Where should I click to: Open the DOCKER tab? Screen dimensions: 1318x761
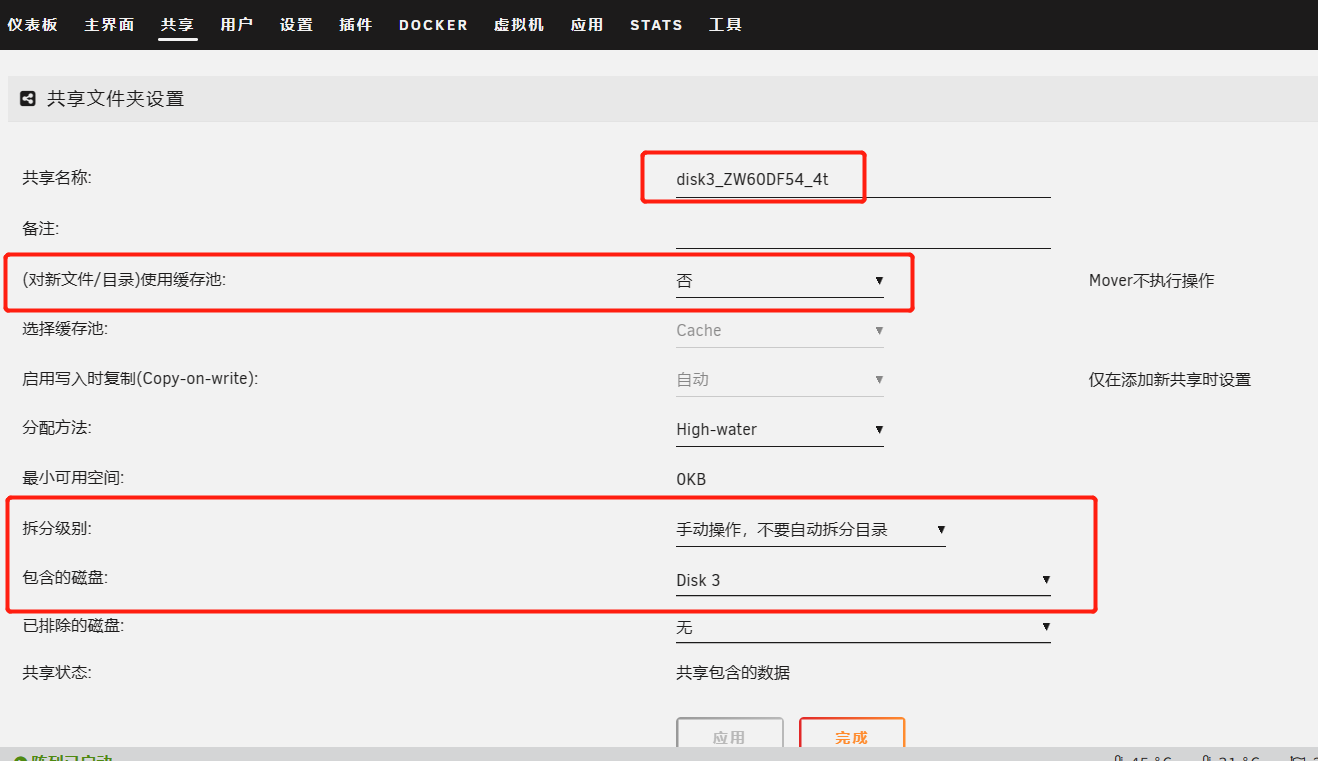pyautogui.click(x=433, y=25)
